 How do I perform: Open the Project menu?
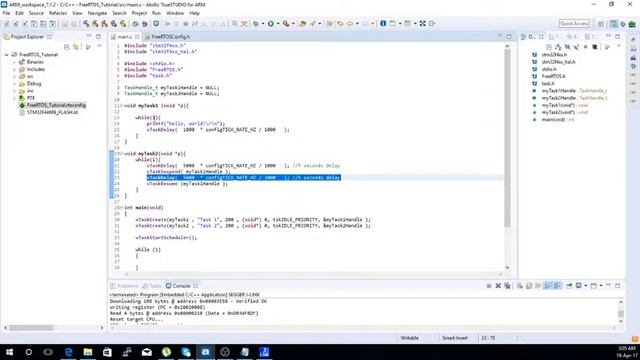pyautogui.click(x=139, y=13)
